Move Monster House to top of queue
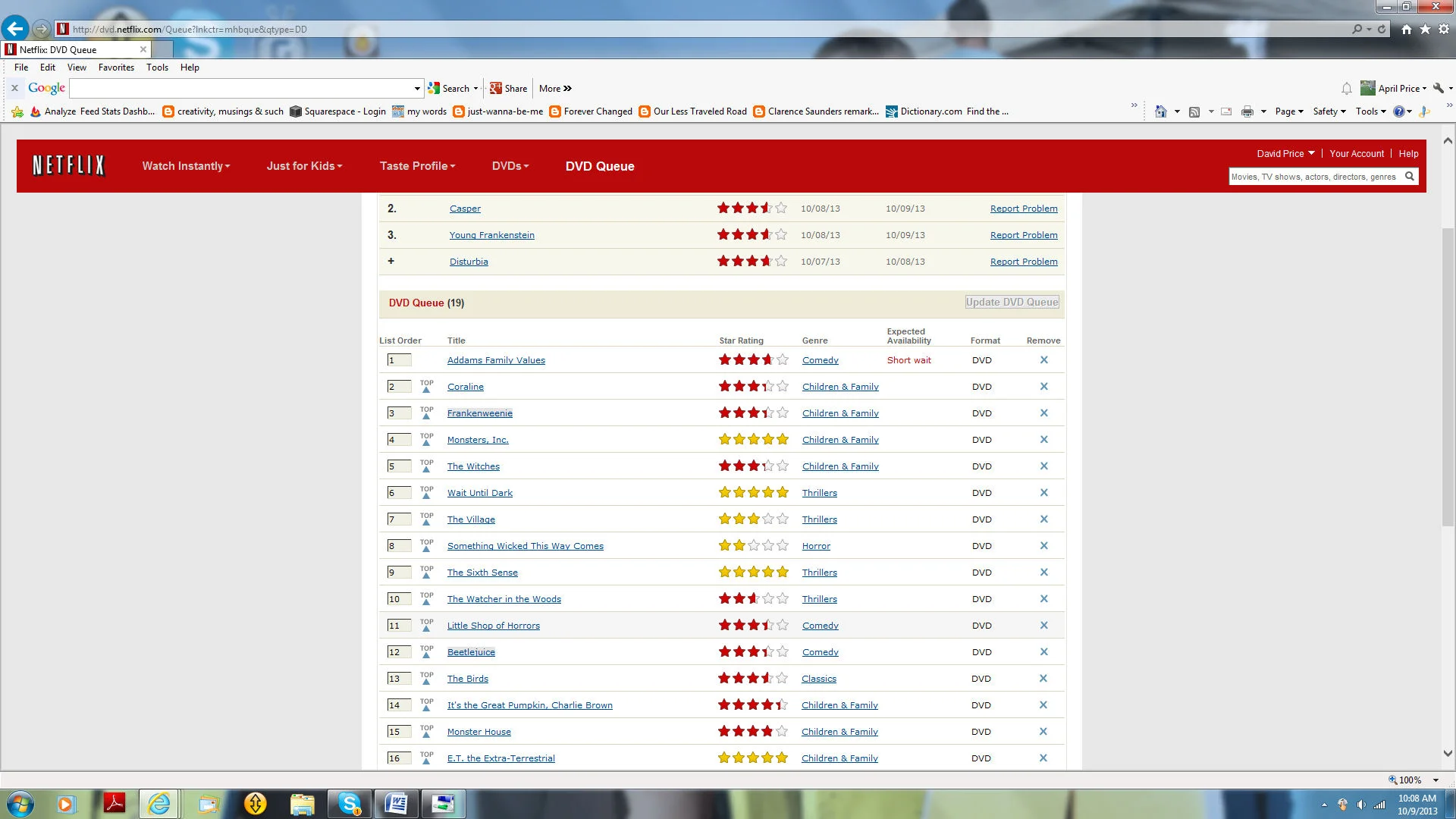This screenshot has height=819, width=1456. (x=426, y=731)
